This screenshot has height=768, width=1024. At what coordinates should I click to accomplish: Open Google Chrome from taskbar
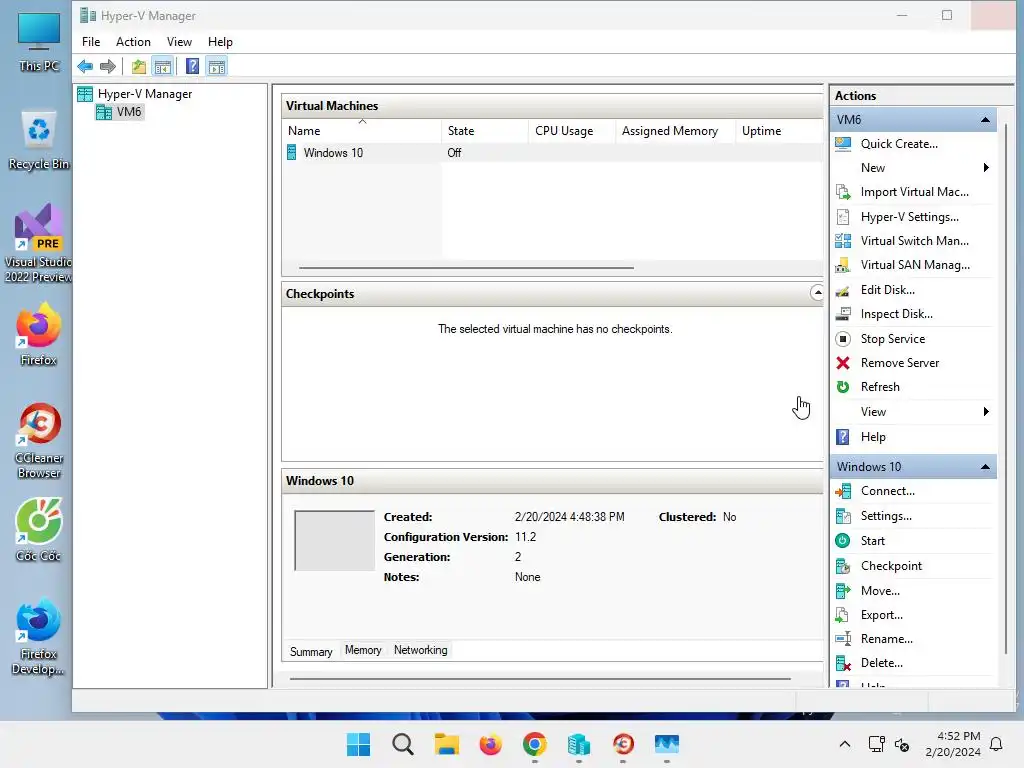[x=535, y=744]
